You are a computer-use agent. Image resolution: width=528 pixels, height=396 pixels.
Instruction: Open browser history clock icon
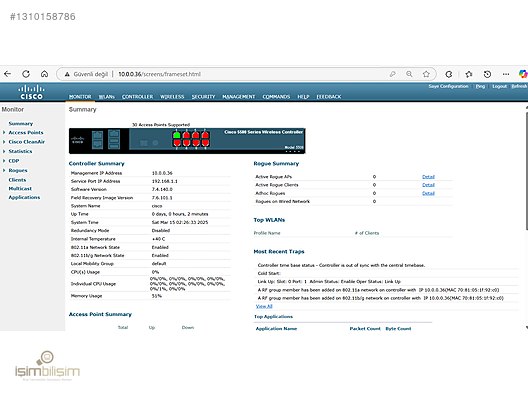pyautogui.click(x=487, y=74)
